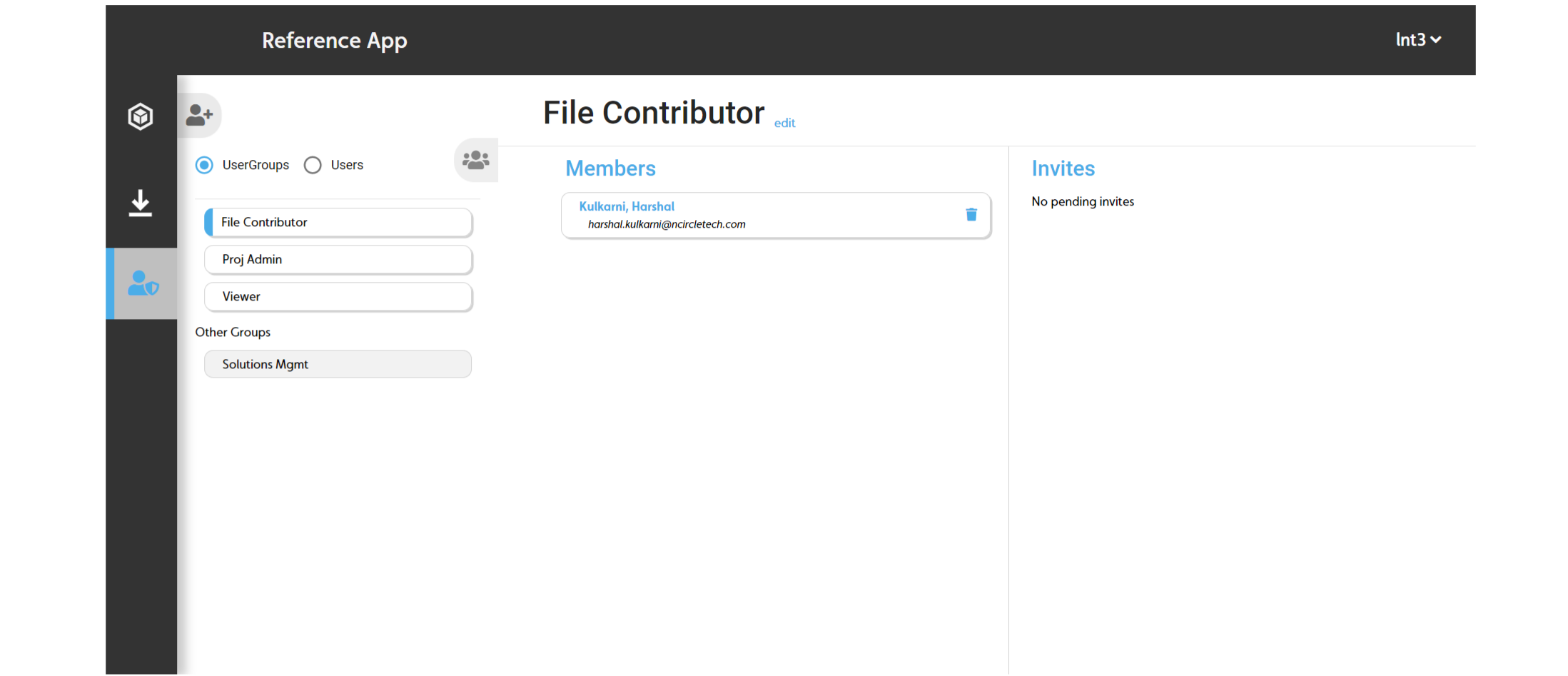Select File Contributor in the group list

[338, 222]
